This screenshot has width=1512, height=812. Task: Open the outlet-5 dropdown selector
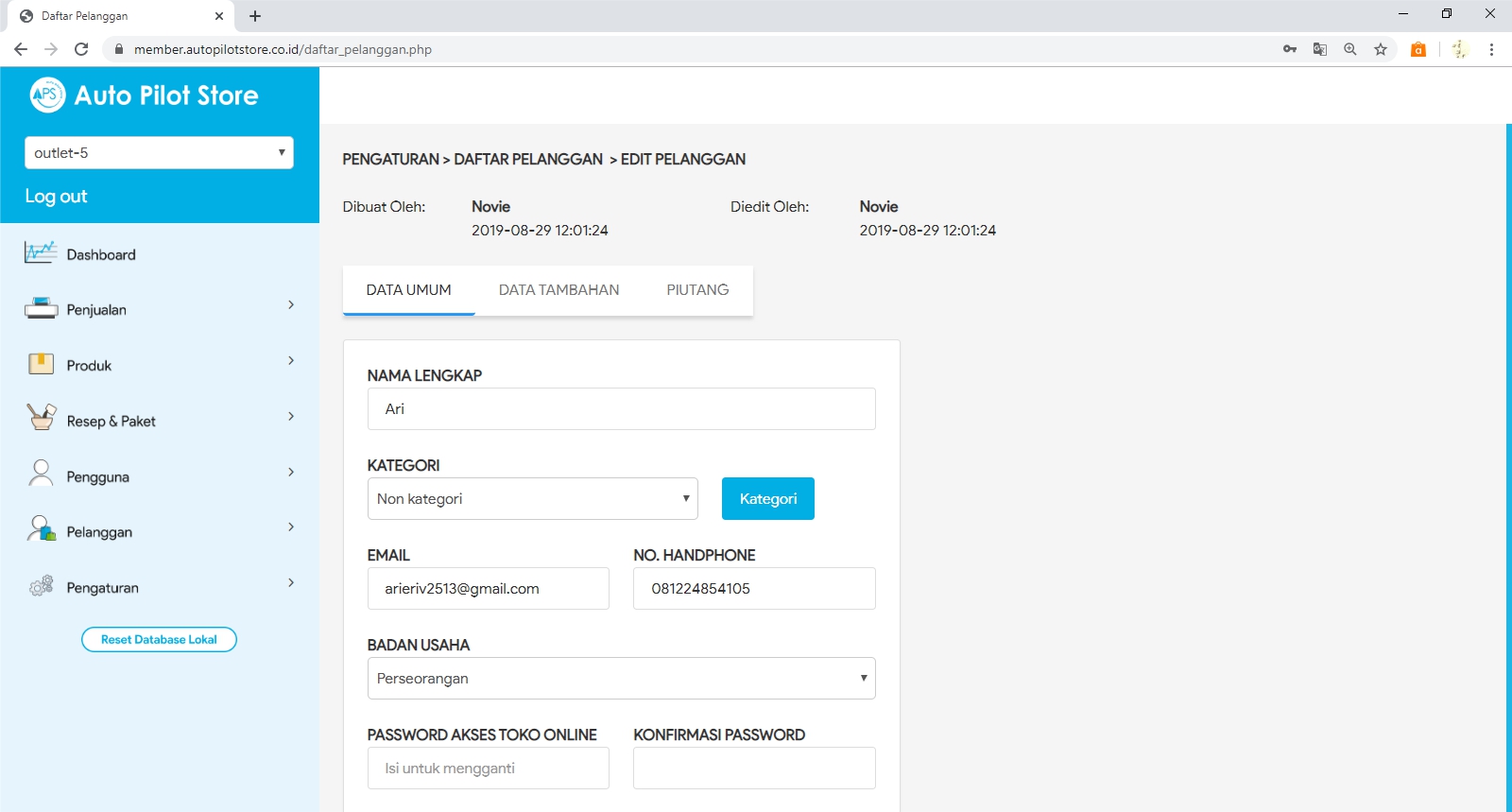click(159, 153)
